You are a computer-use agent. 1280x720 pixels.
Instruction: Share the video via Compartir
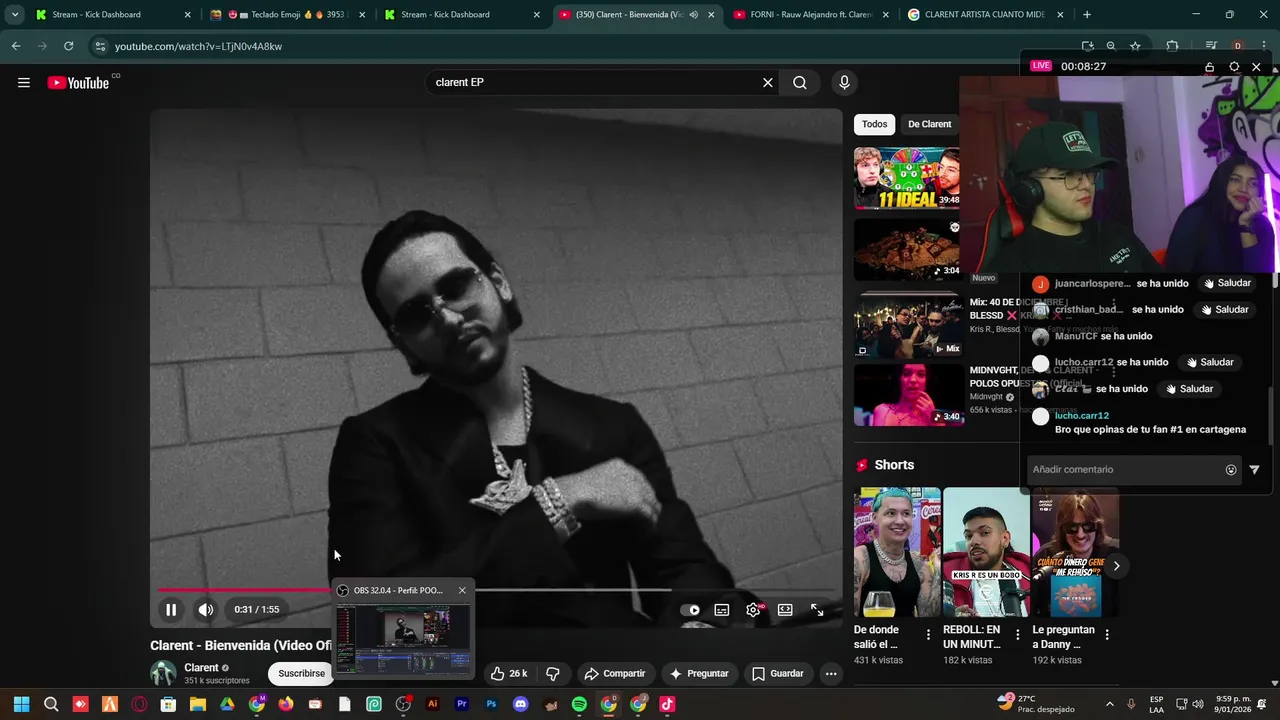pos(614,673)
